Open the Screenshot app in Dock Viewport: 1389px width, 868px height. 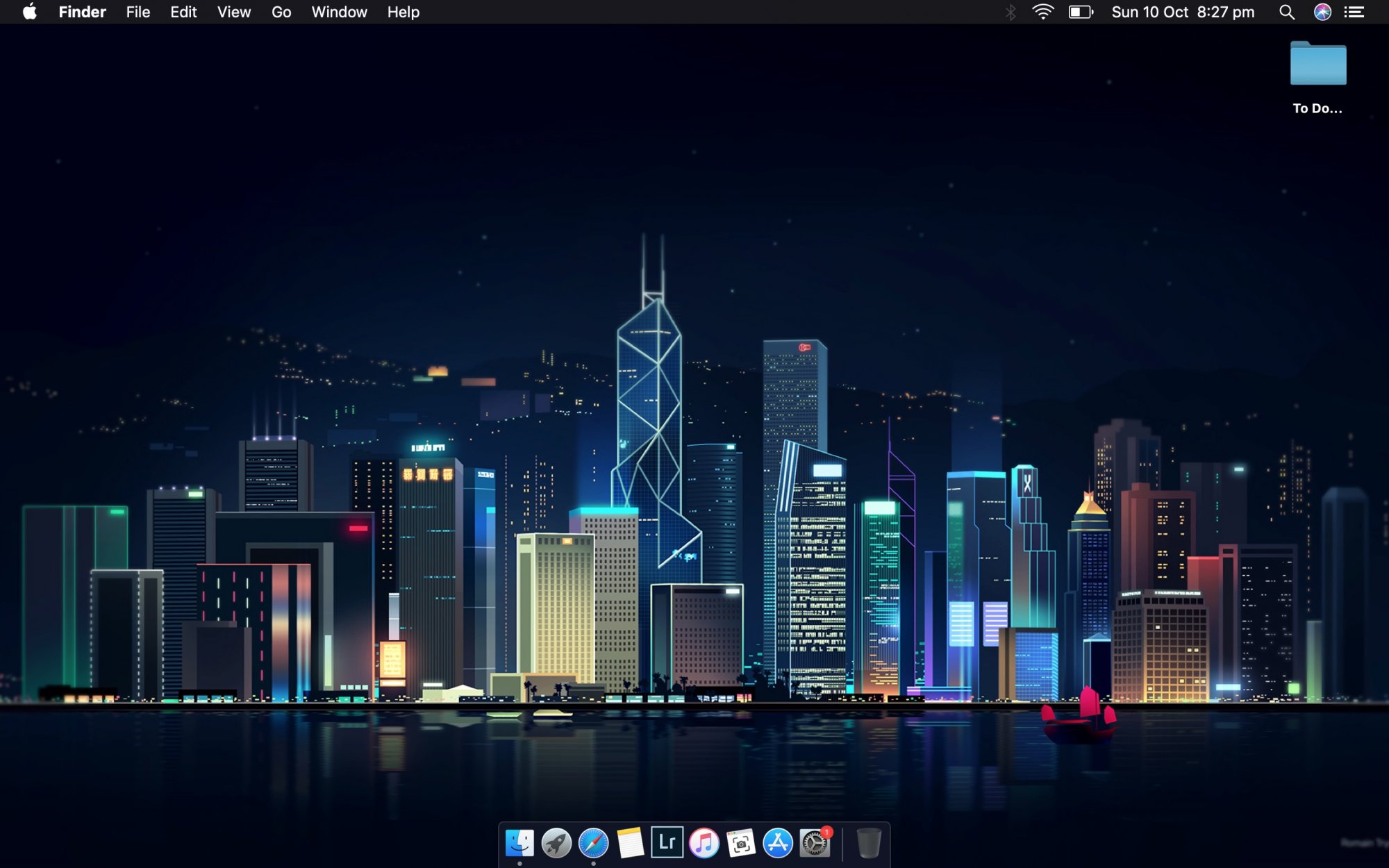(x=740, y=844)
